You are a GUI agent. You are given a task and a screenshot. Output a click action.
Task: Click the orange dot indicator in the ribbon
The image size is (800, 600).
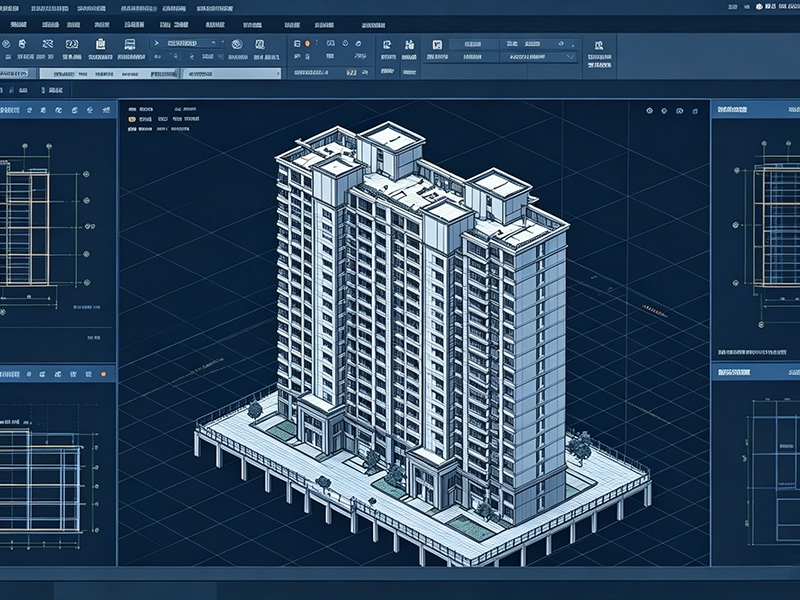(x=307, y=44)
